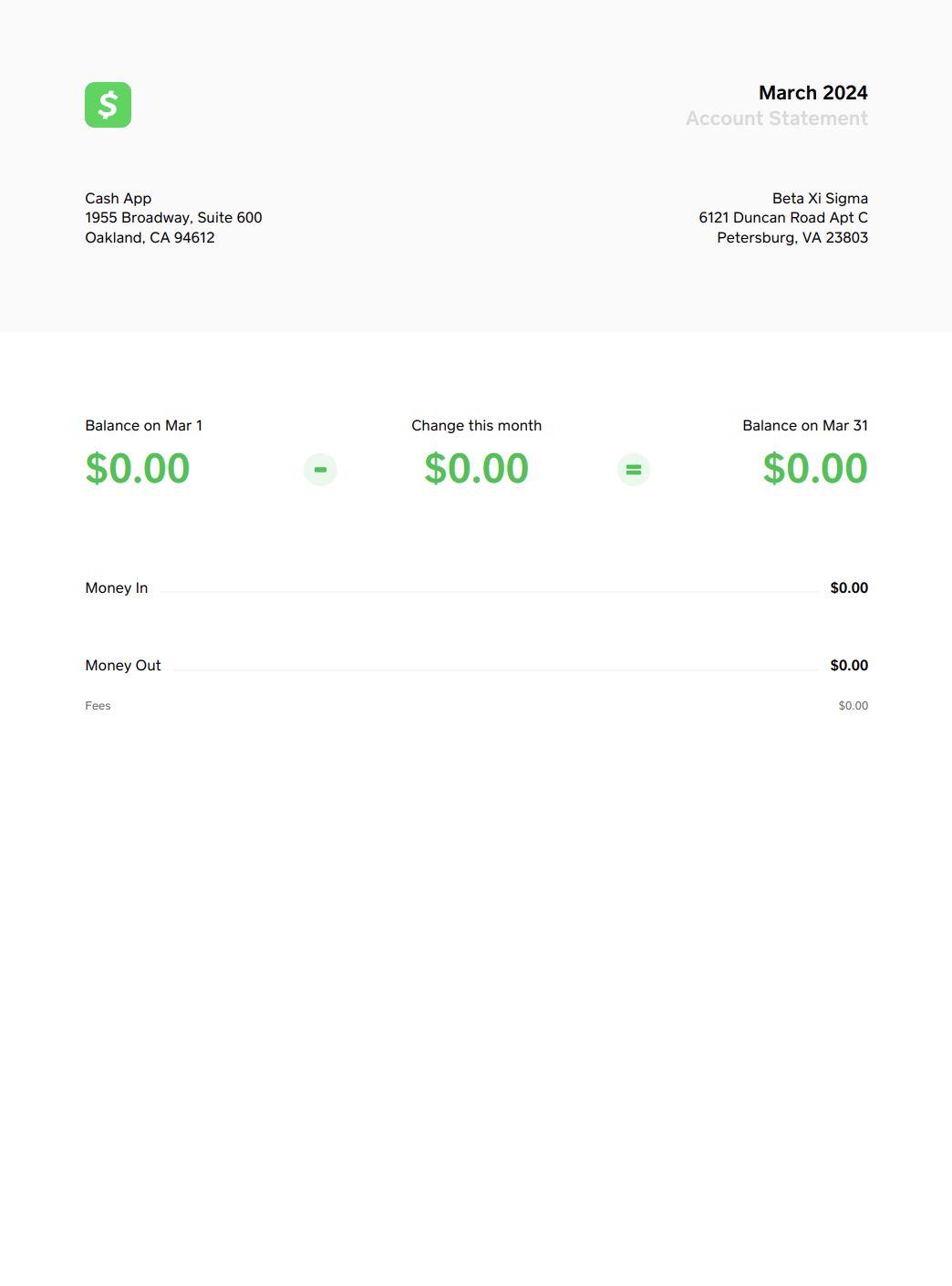952x1286 pixels.
Task: Click the green equals circle icon
Action: click(x=634, y=470)
